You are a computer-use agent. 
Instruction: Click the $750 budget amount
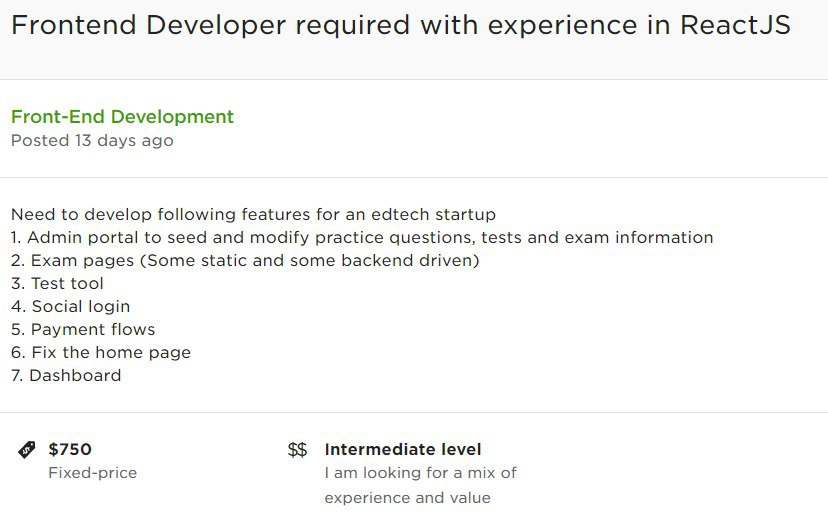click(70, 449)
